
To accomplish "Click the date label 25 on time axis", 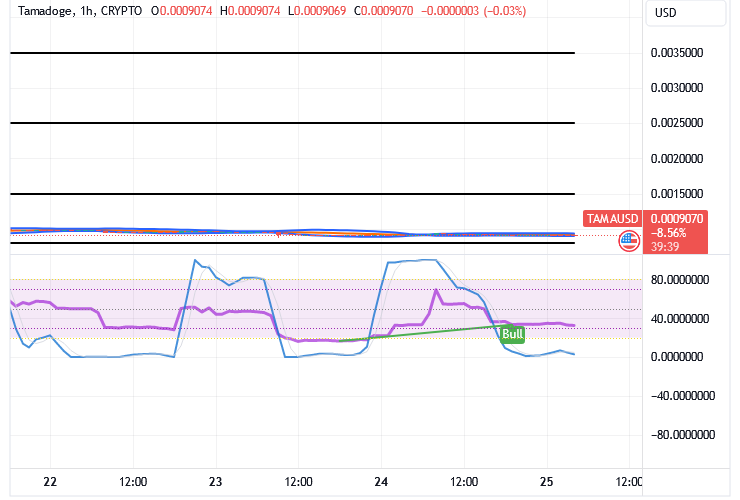I will pyautogui.click(x=547, y=482).
